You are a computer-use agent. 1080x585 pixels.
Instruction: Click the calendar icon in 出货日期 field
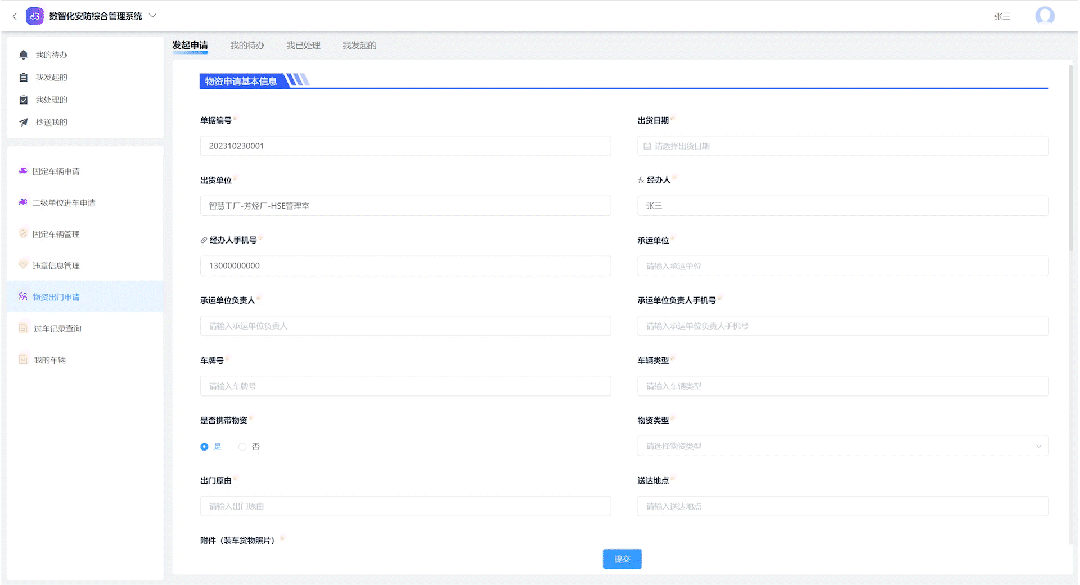click(x=647, y=146)
